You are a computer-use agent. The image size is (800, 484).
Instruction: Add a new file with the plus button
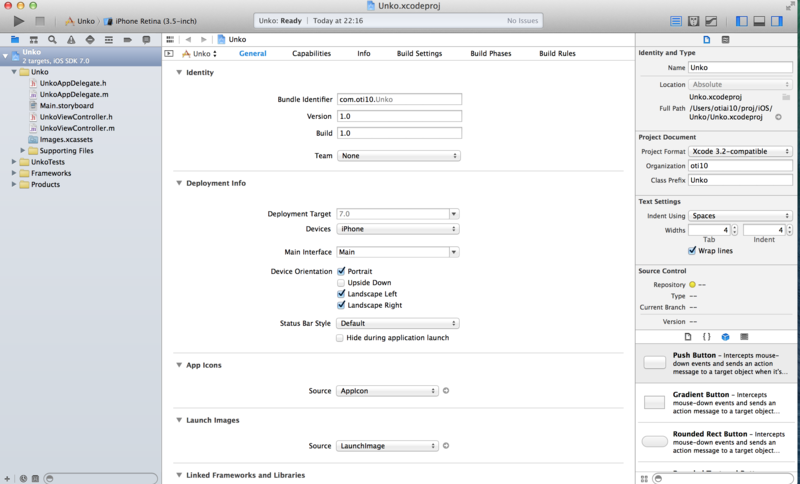pyautogui.click(x=7, y=478)
